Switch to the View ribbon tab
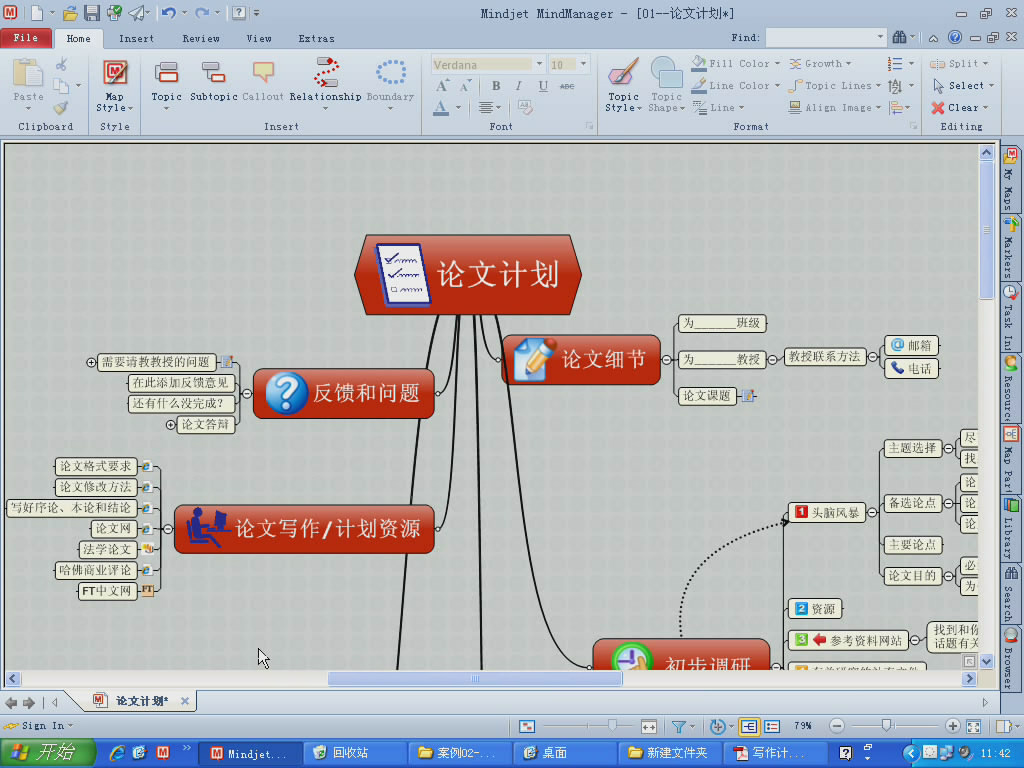The height and width of the screenshot is (768, 1024). pyautogui.click(x=259, y=39)
